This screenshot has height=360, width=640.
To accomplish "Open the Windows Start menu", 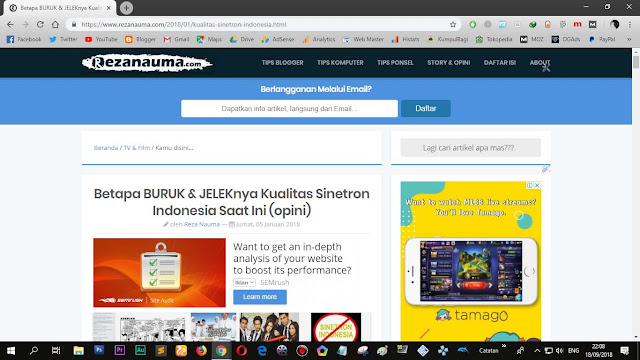I will [11, 351].
